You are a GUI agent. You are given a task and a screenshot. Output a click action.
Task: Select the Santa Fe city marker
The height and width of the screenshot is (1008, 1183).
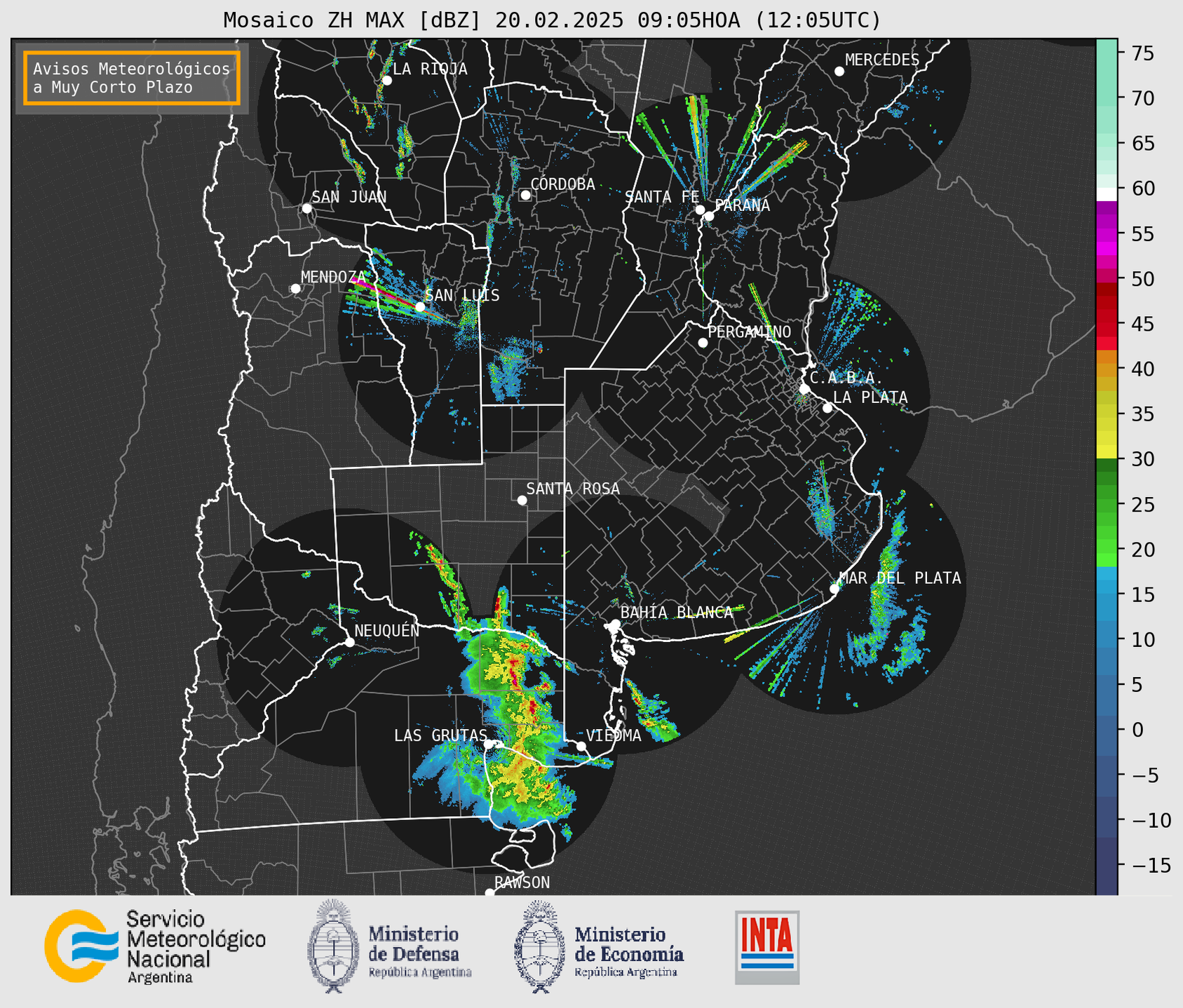pyautogui.click(x=700, y=210)
